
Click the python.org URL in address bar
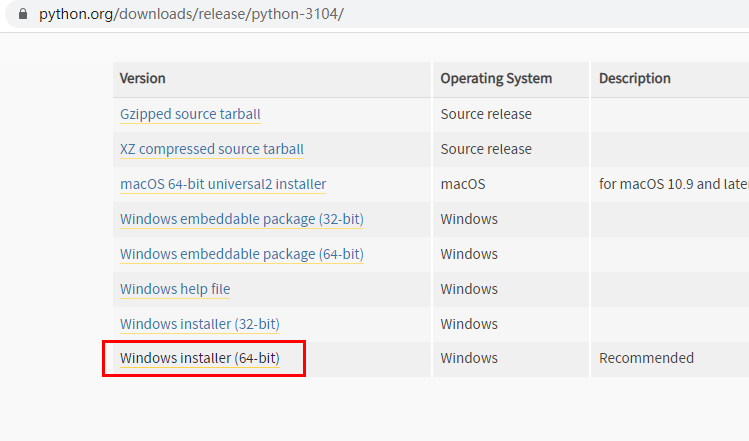click(191, 15)
